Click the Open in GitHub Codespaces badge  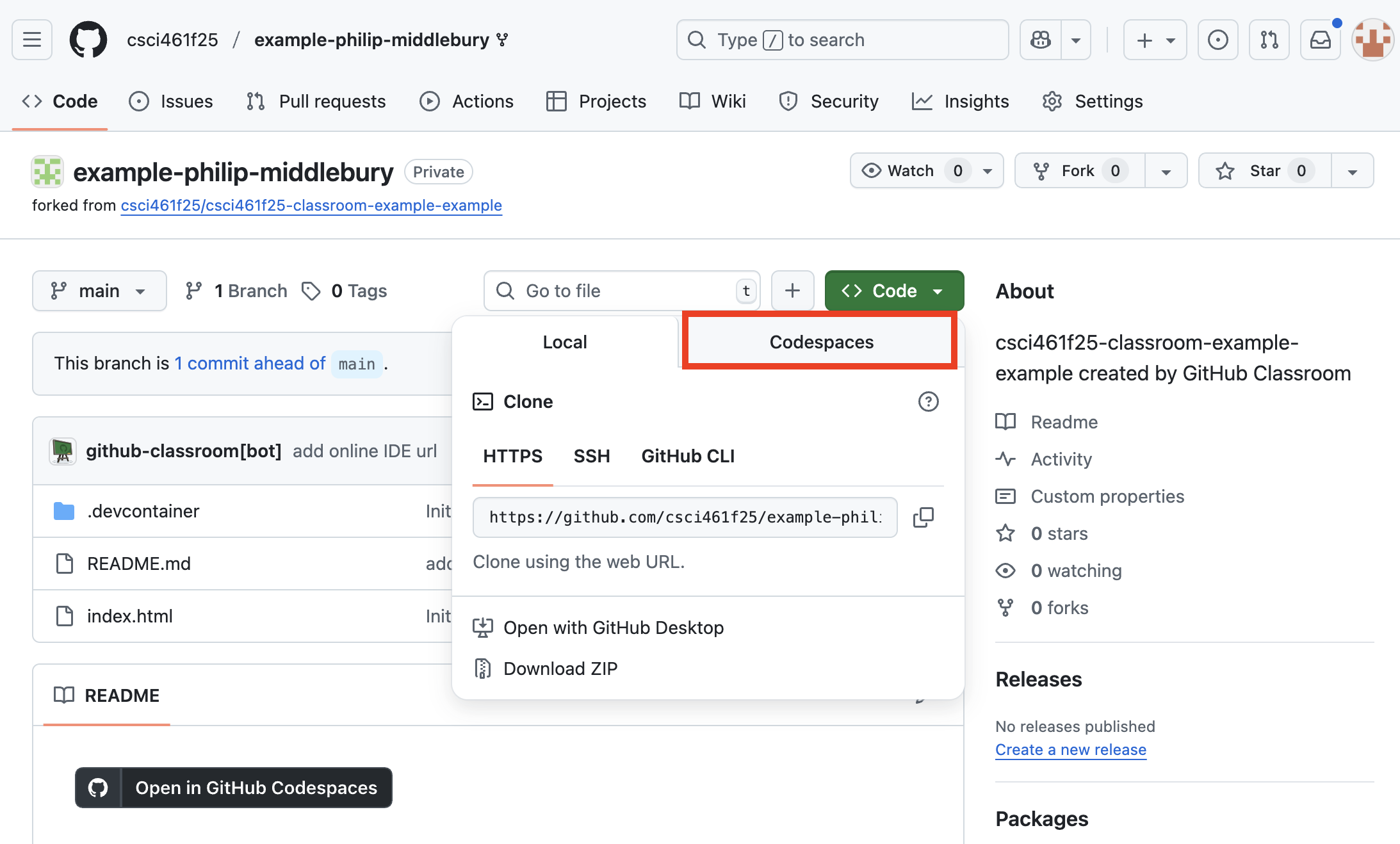click(233, 788)
